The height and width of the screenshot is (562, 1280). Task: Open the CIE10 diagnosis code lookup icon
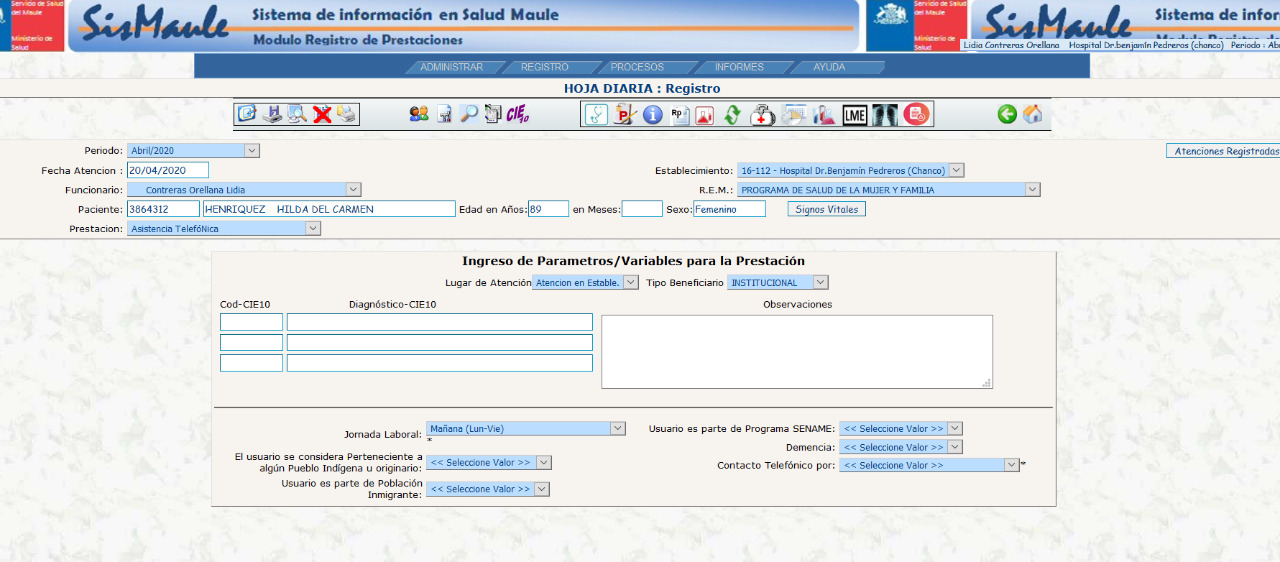pos(517,114)
